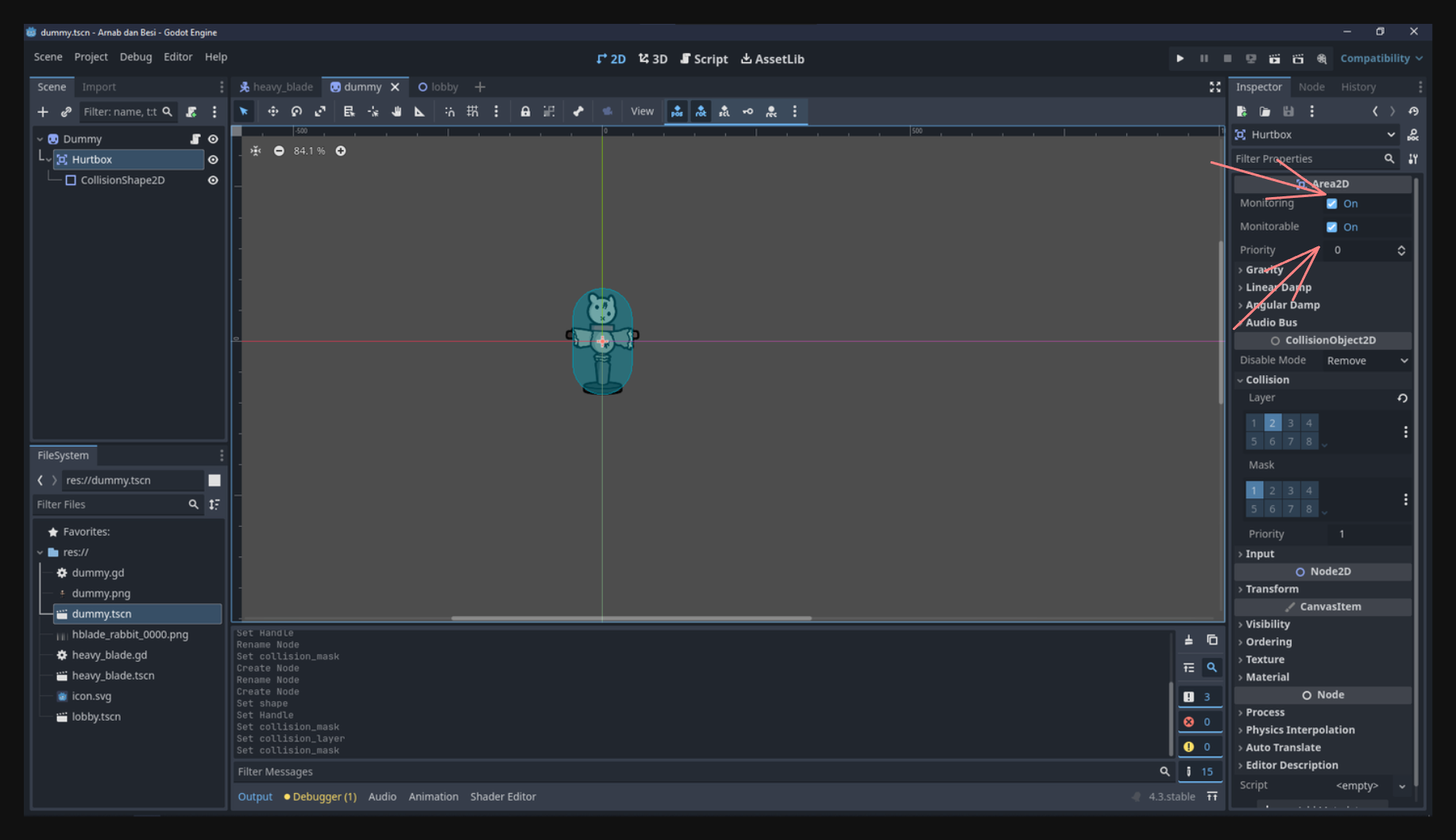Choose the Rotate Mode tool
Image resolution: width=1456 pixels, height=840 pixels.
click(296, 111)
